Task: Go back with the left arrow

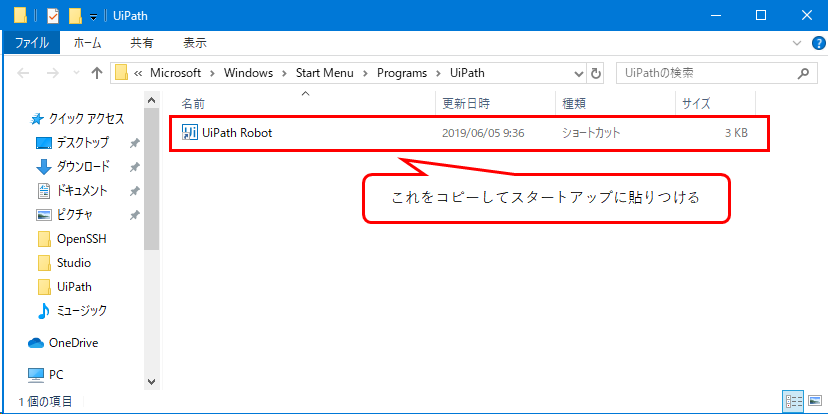Action: pyautogui.click(x=23, y=73)
